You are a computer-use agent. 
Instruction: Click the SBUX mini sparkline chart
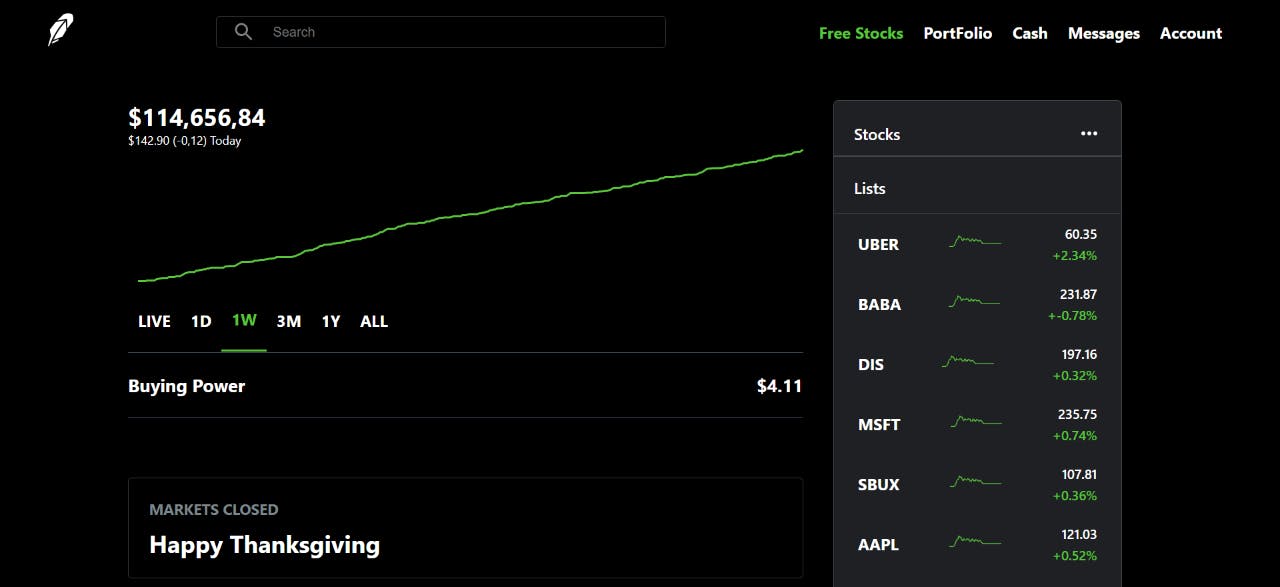click(975, 482)
